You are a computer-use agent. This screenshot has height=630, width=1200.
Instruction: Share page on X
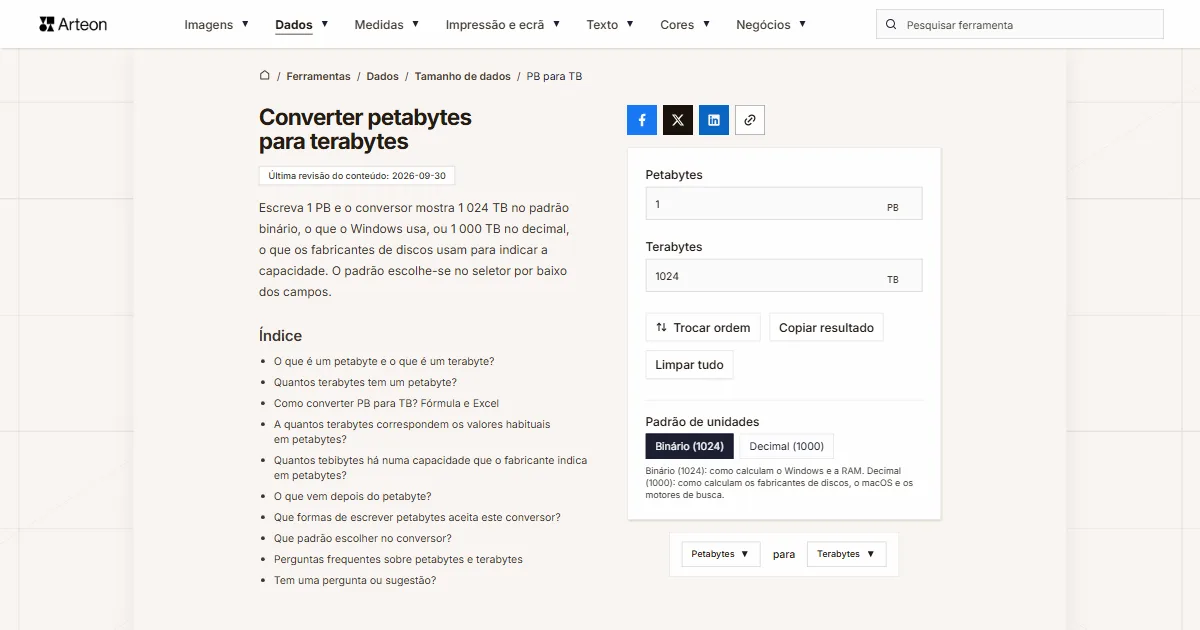(678, 120)
